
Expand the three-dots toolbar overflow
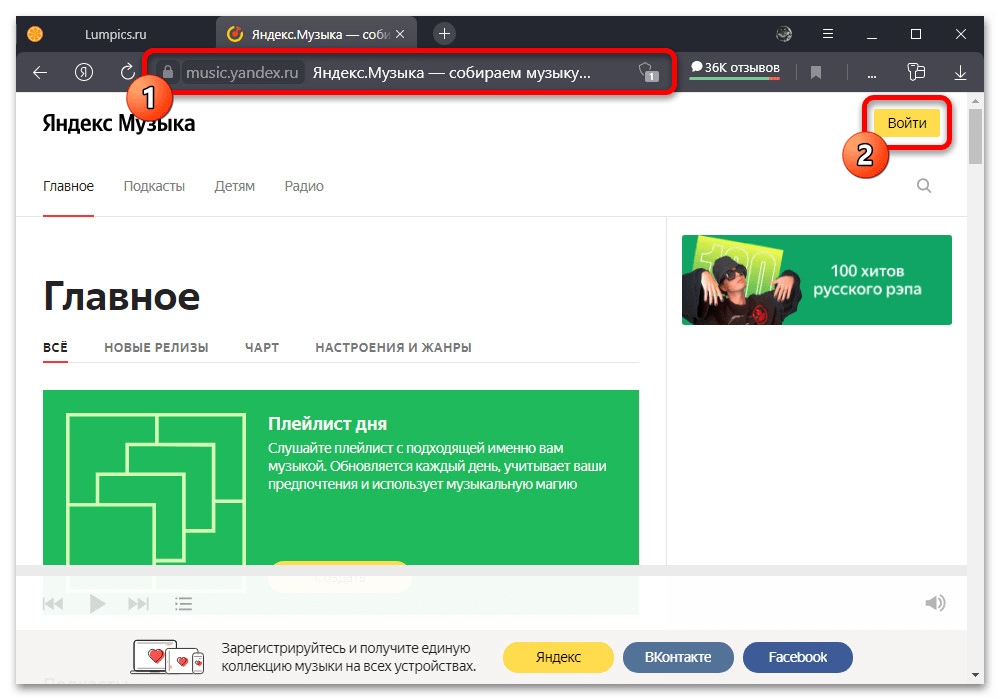click(872, 72)
